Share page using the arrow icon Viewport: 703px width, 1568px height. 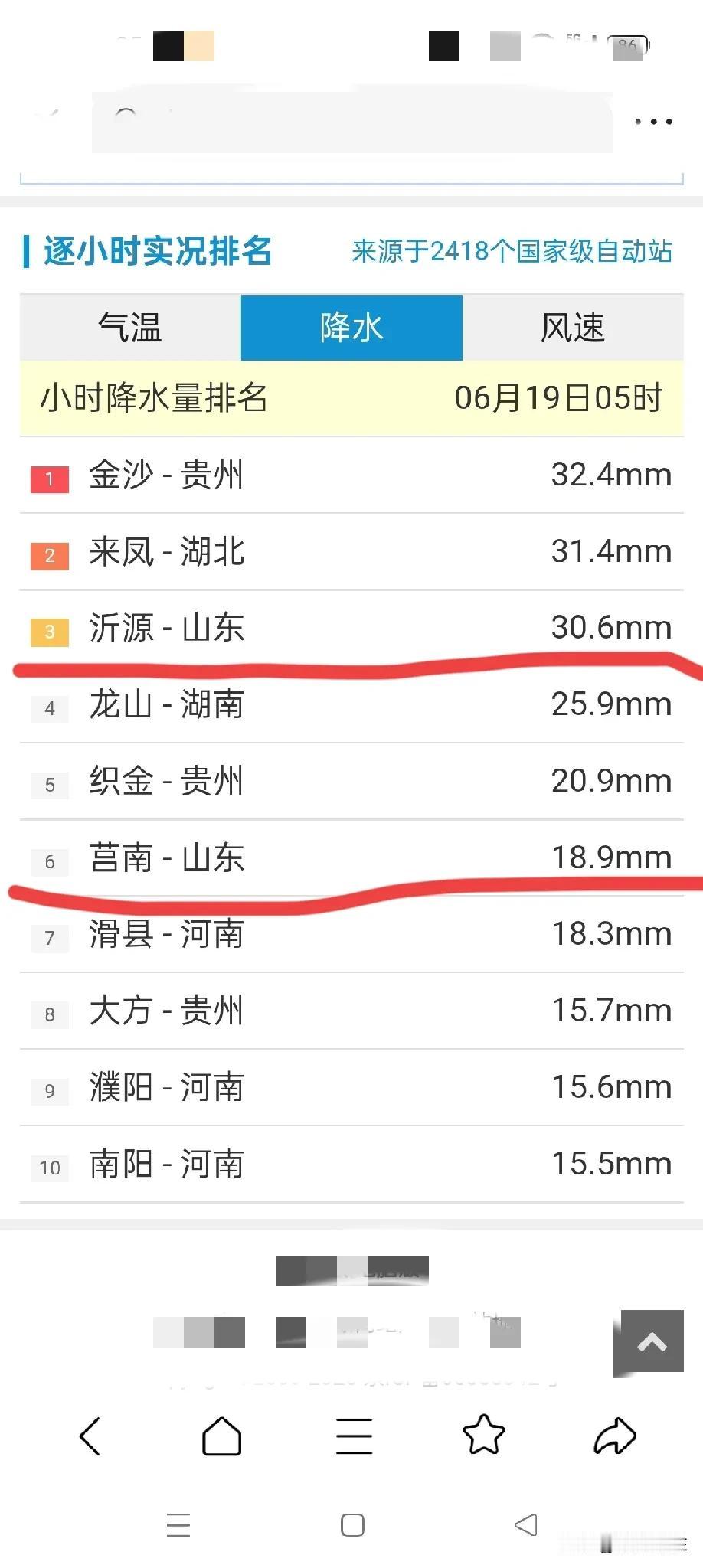(x=615, y=1436)
